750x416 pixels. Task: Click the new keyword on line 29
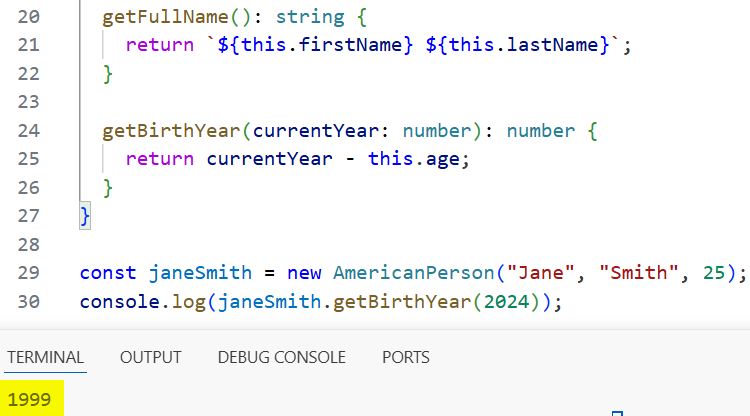click(304, 274)
